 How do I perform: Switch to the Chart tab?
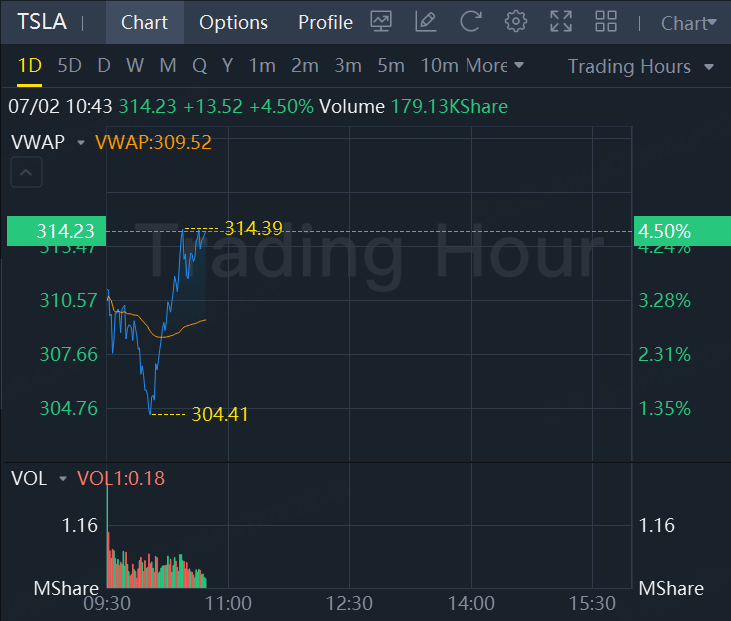(x=145, y=22)
